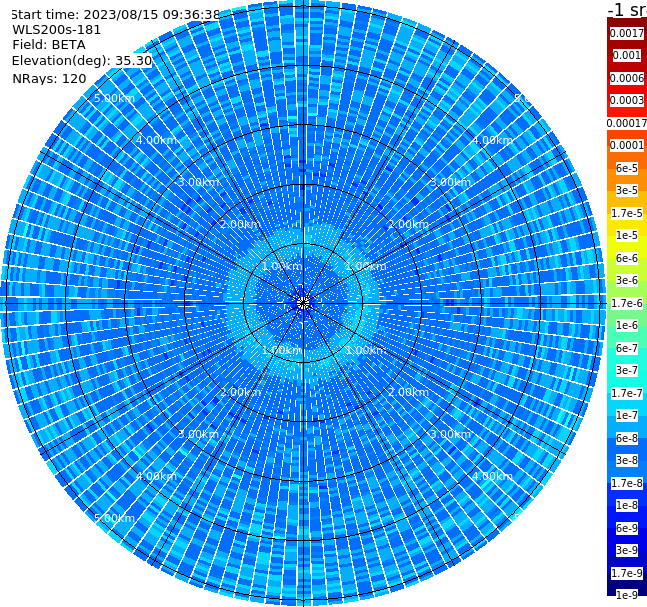Click the Start time 2023/08/15 09:36:38 text
The image size is (647, 607).
[x=115, y=15]
